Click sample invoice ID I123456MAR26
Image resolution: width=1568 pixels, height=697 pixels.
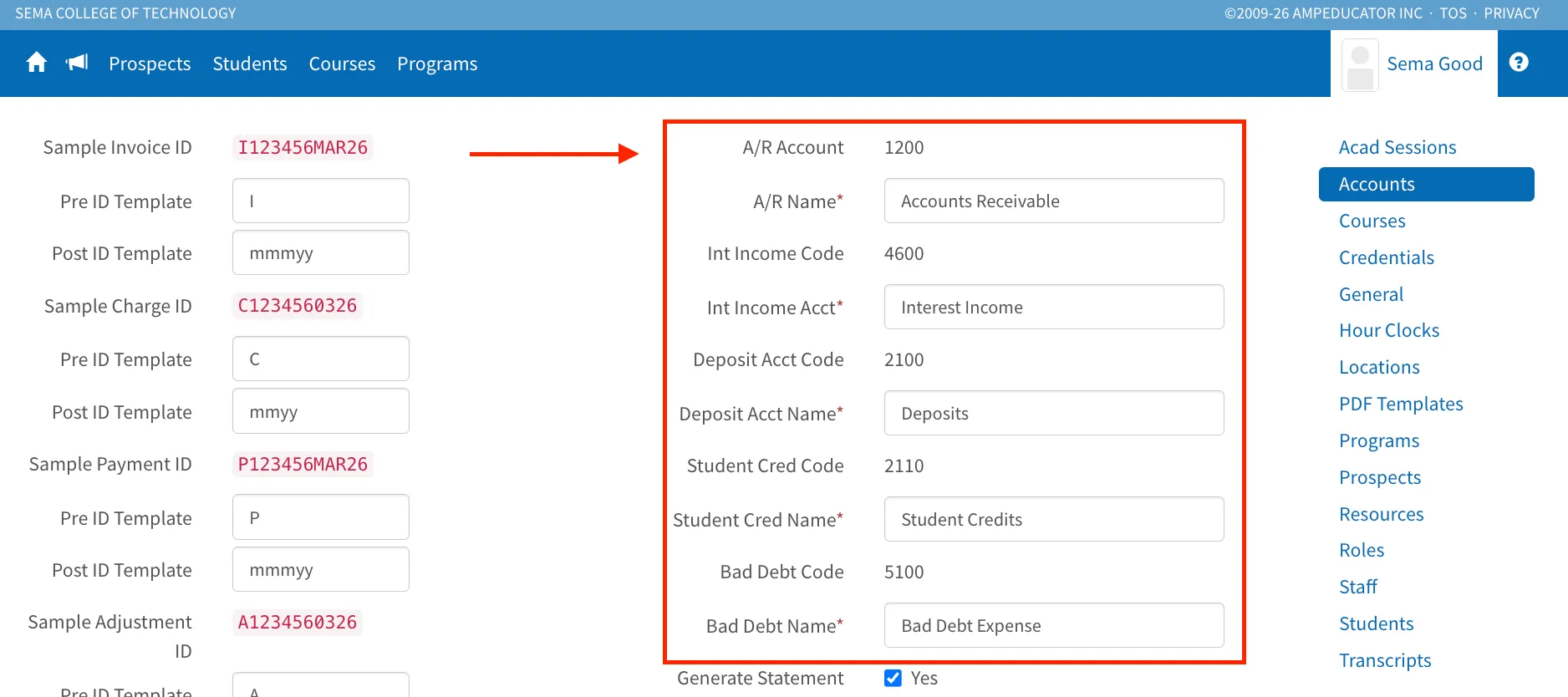(303, 147)
